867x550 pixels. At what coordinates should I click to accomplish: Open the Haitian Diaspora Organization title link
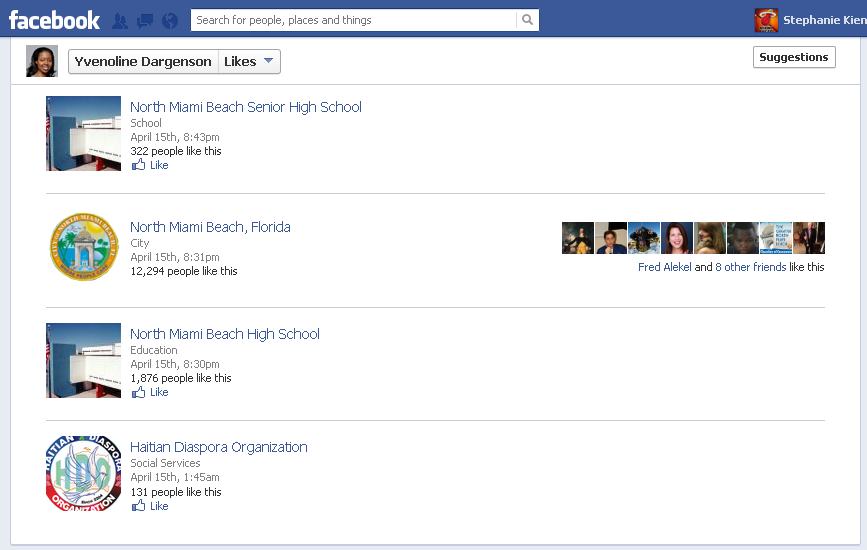[218, 447]
